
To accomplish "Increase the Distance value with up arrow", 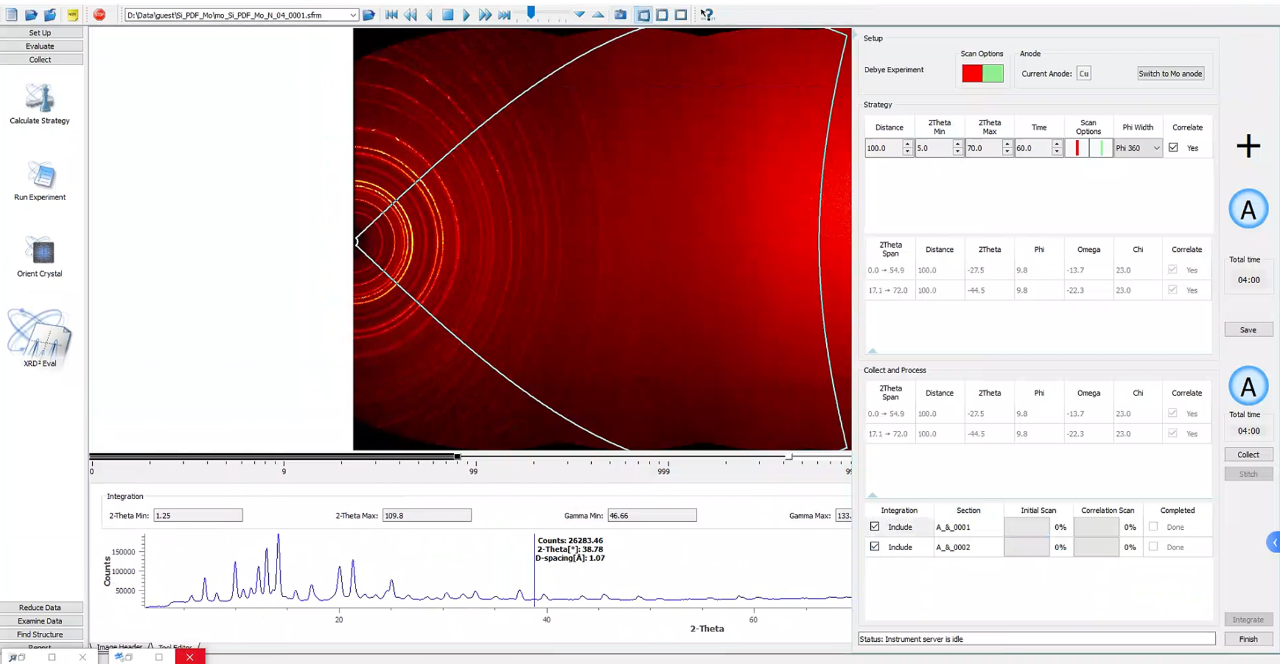I will pyautogui.click(x=907, y=144).
